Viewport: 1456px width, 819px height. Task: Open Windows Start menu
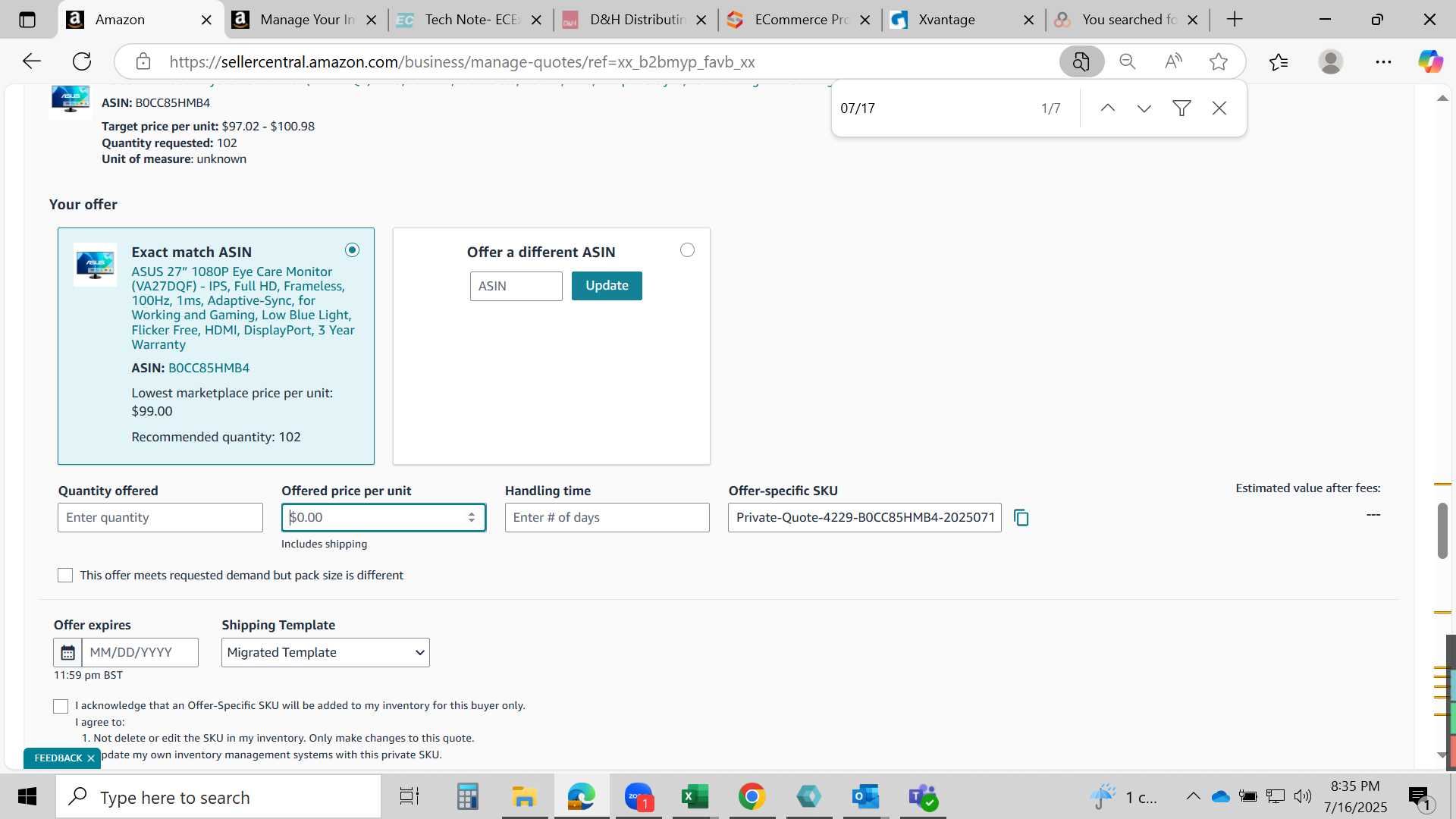pos(27,797)
